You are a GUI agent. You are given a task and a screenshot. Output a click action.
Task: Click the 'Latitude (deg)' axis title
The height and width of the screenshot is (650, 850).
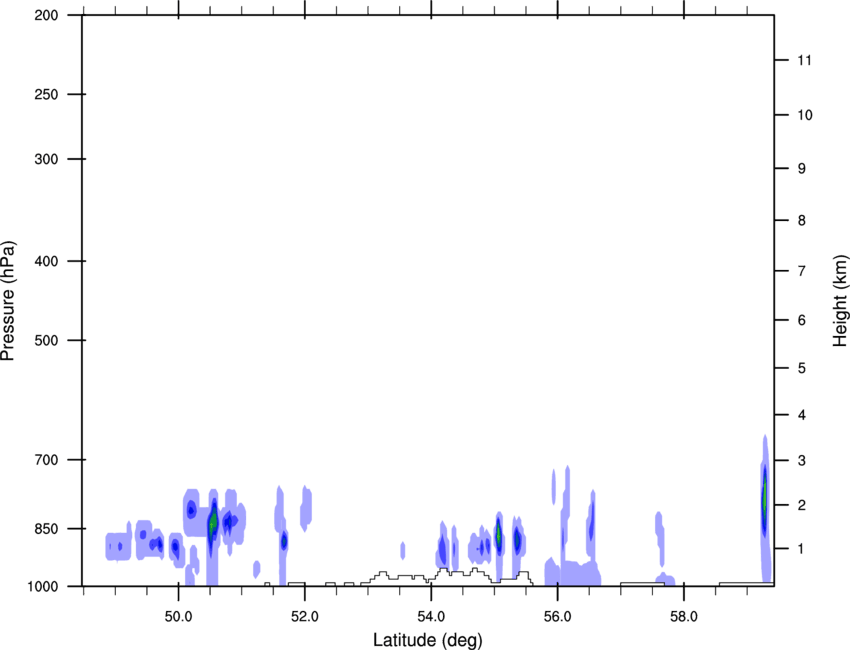click(427, 640)
